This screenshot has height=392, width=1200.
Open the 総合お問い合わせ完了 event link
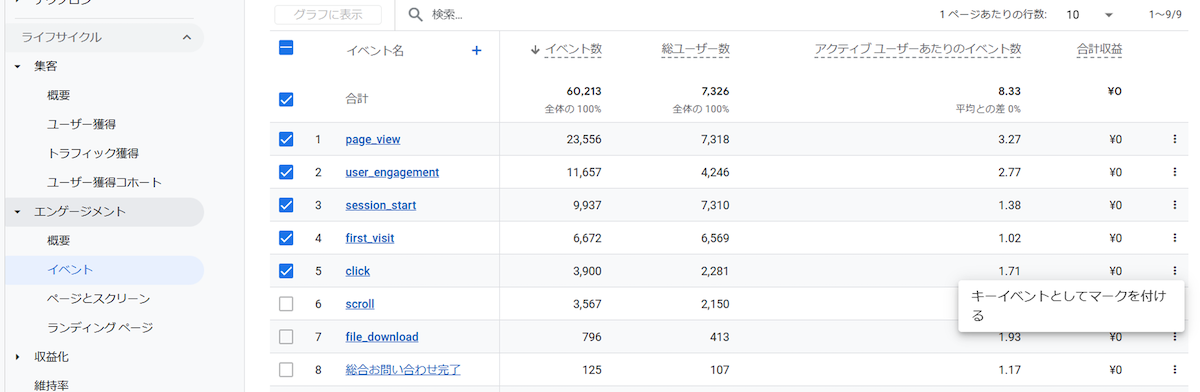pos(402,370)
